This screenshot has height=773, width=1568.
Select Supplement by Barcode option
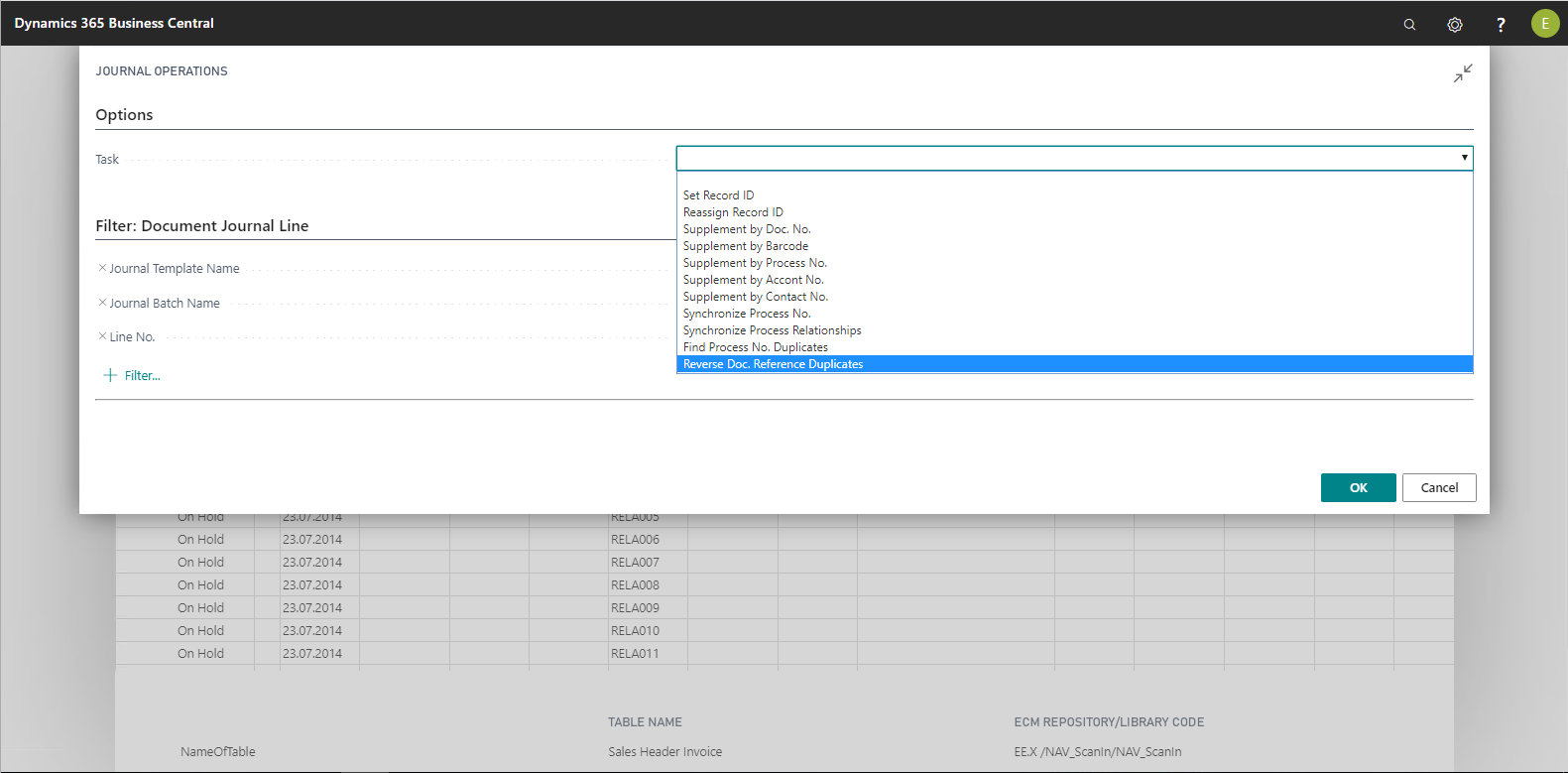(x=745, y=246)
